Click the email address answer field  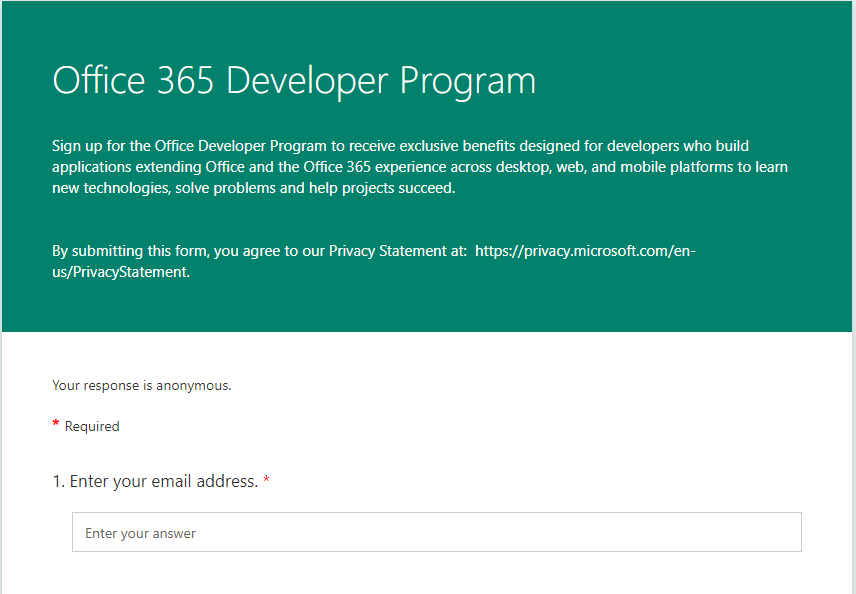point(437,532)
